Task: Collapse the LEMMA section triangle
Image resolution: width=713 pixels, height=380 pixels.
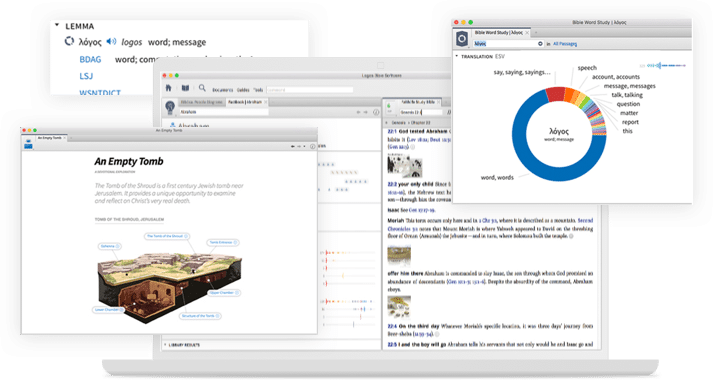Action: click(57, 25)
